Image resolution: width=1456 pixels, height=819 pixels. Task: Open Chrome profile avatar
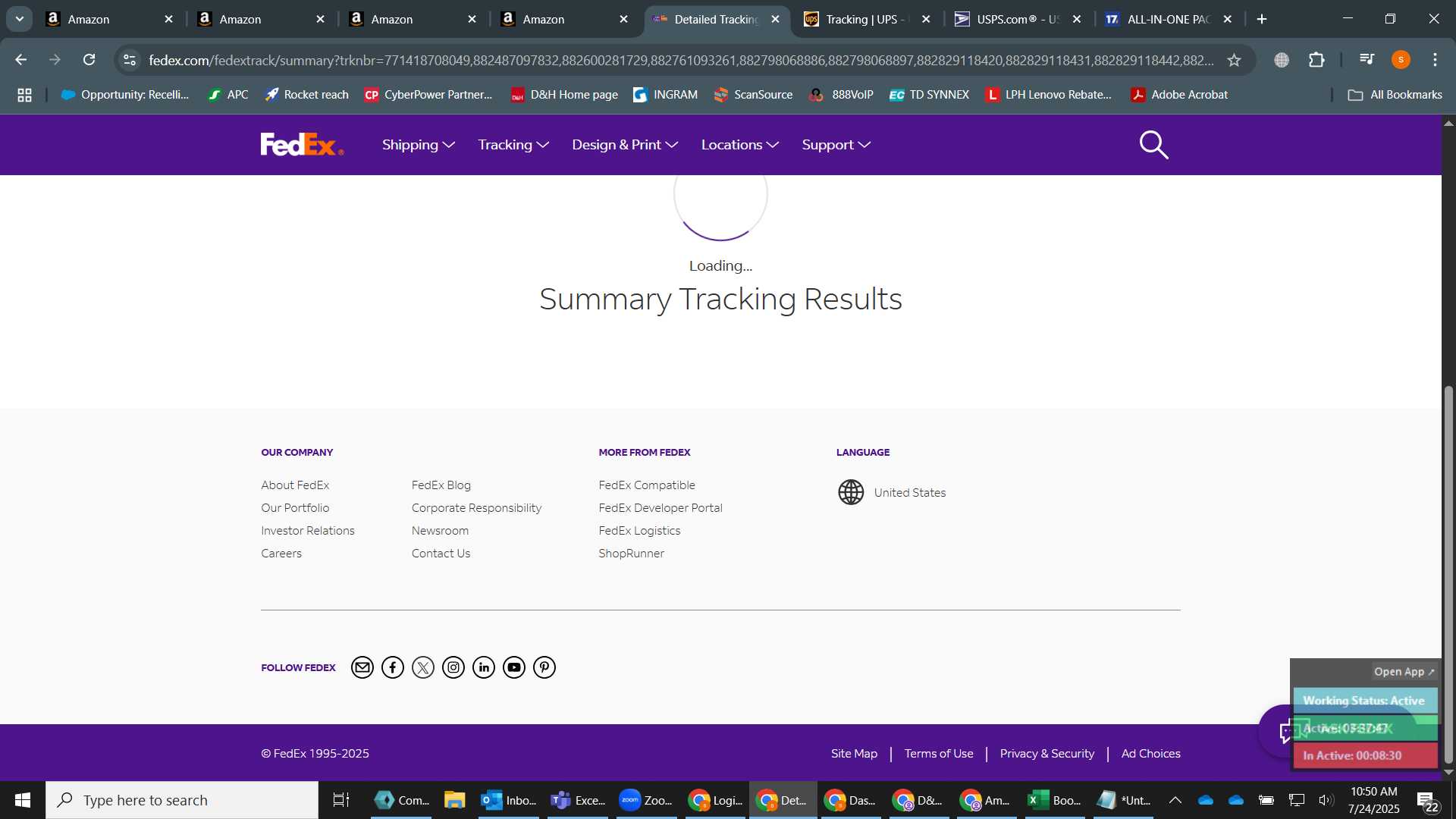tap(1401, 60)
